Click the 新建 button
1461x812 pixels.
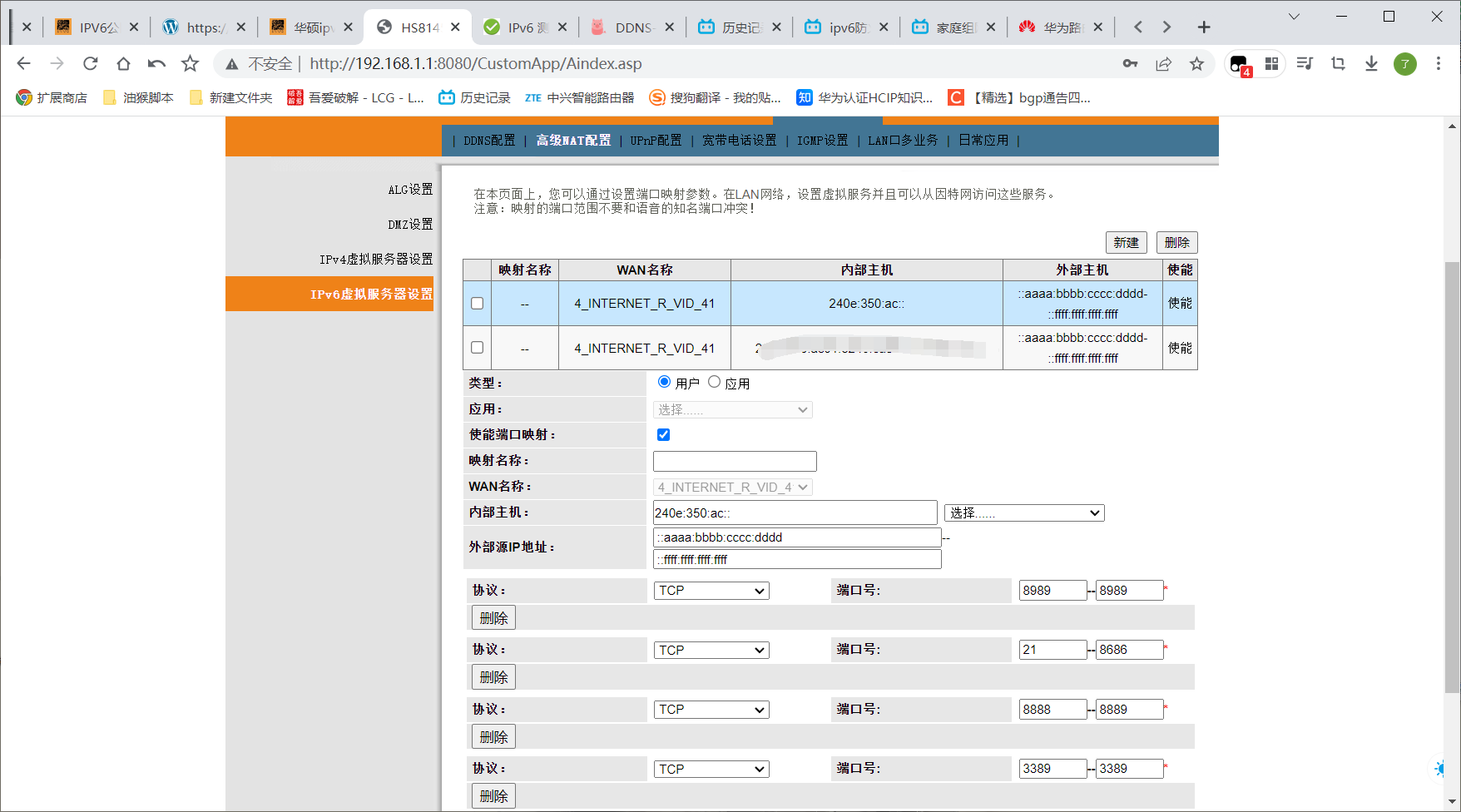1127,242
